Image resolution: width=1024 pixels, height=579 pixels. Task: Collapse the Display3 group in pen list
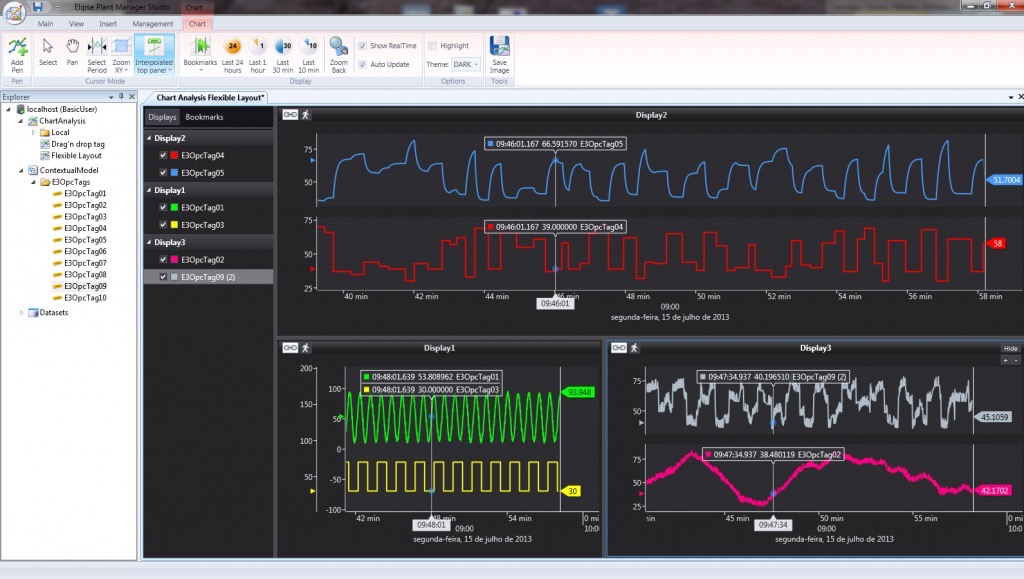149,242
